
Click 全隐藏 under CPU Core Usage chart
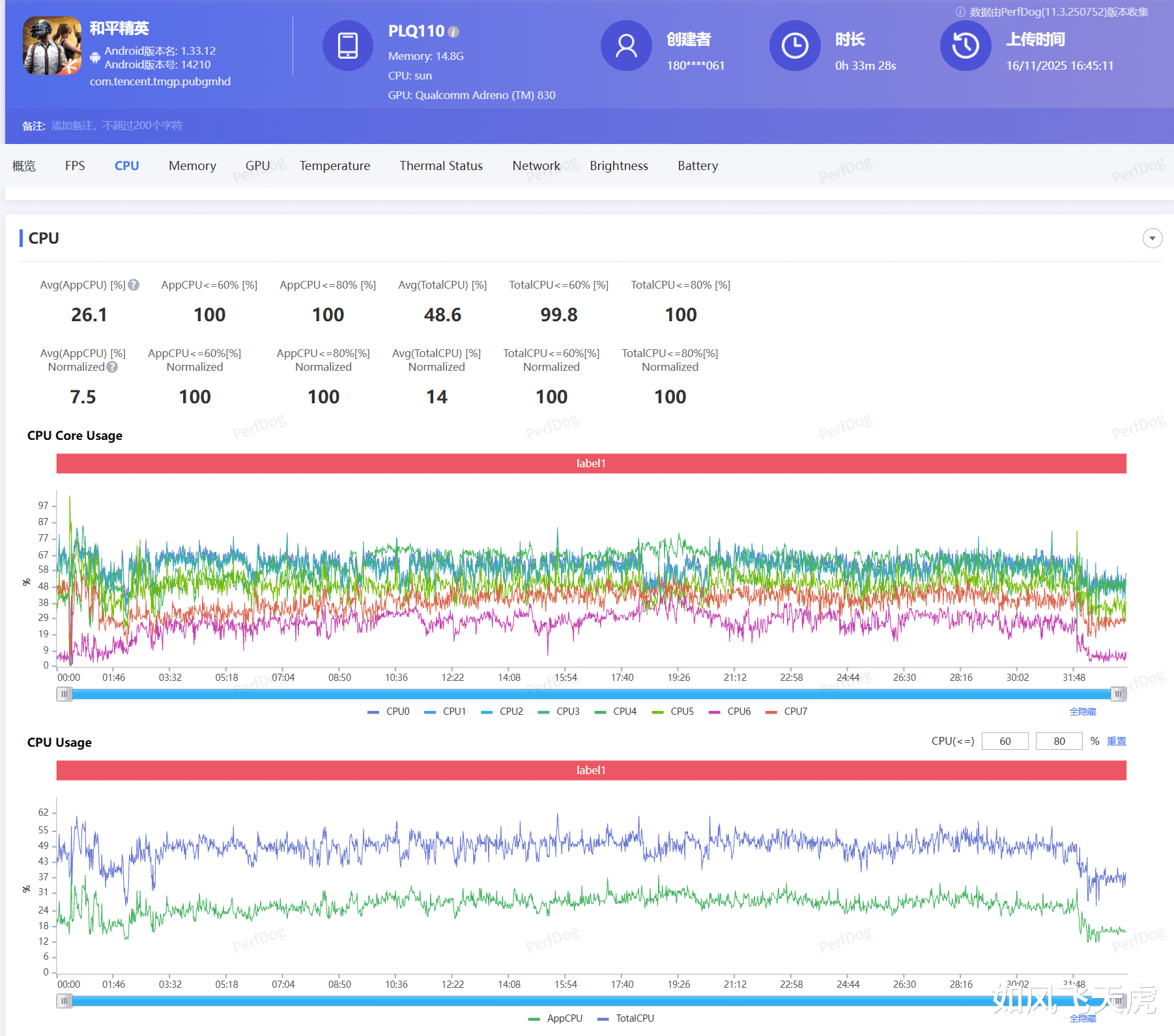[x=1082, y=712]
